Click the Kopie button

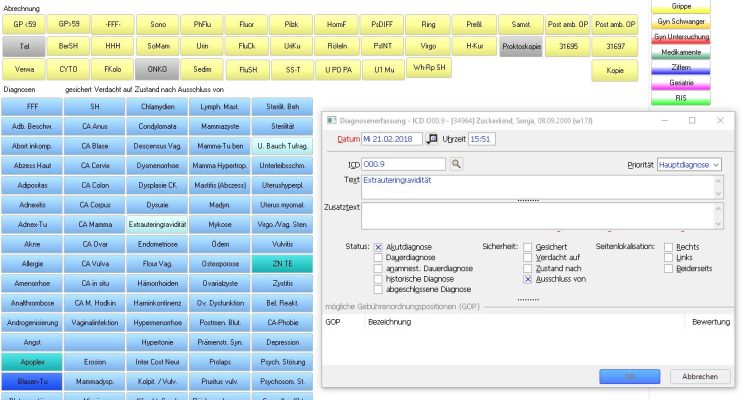pos(614,70)
